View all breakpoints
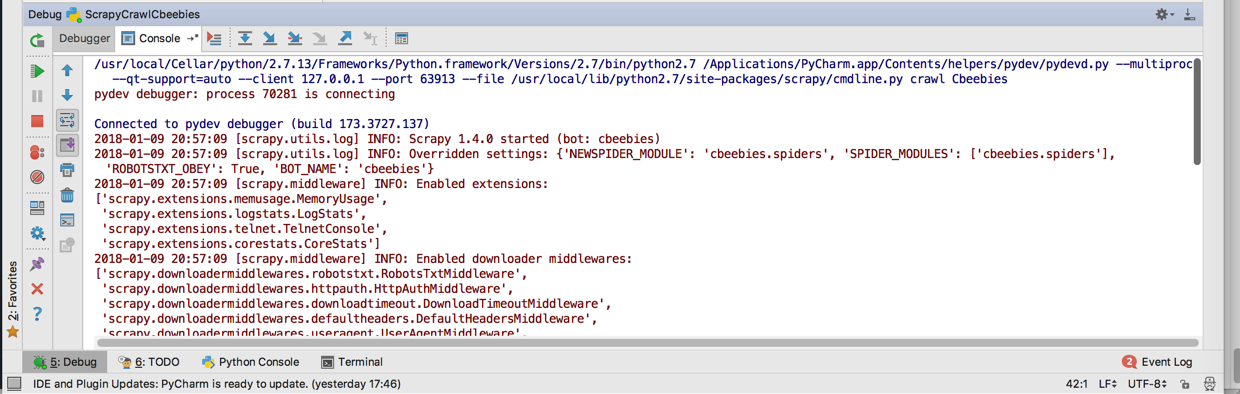Image resolution: width=1240 pixels, height=394 pixels. click(x=37, y=153)
